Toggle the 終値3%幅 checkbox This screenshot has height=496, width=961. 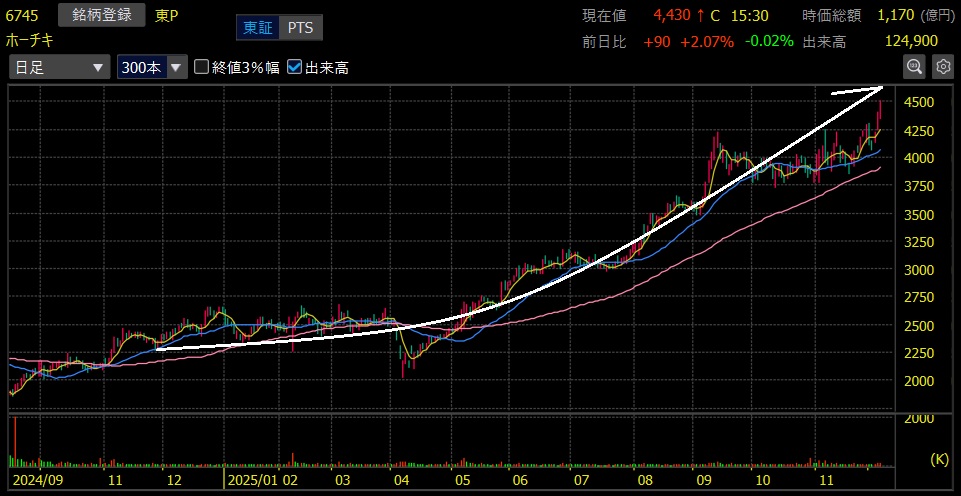coord(202,67)
